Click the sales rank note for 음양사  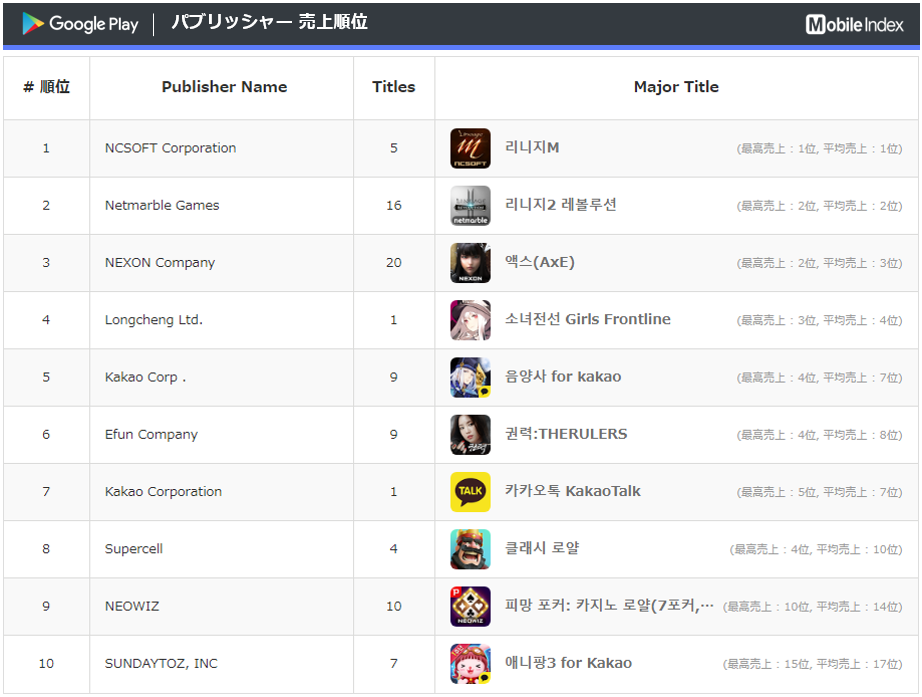819,378
